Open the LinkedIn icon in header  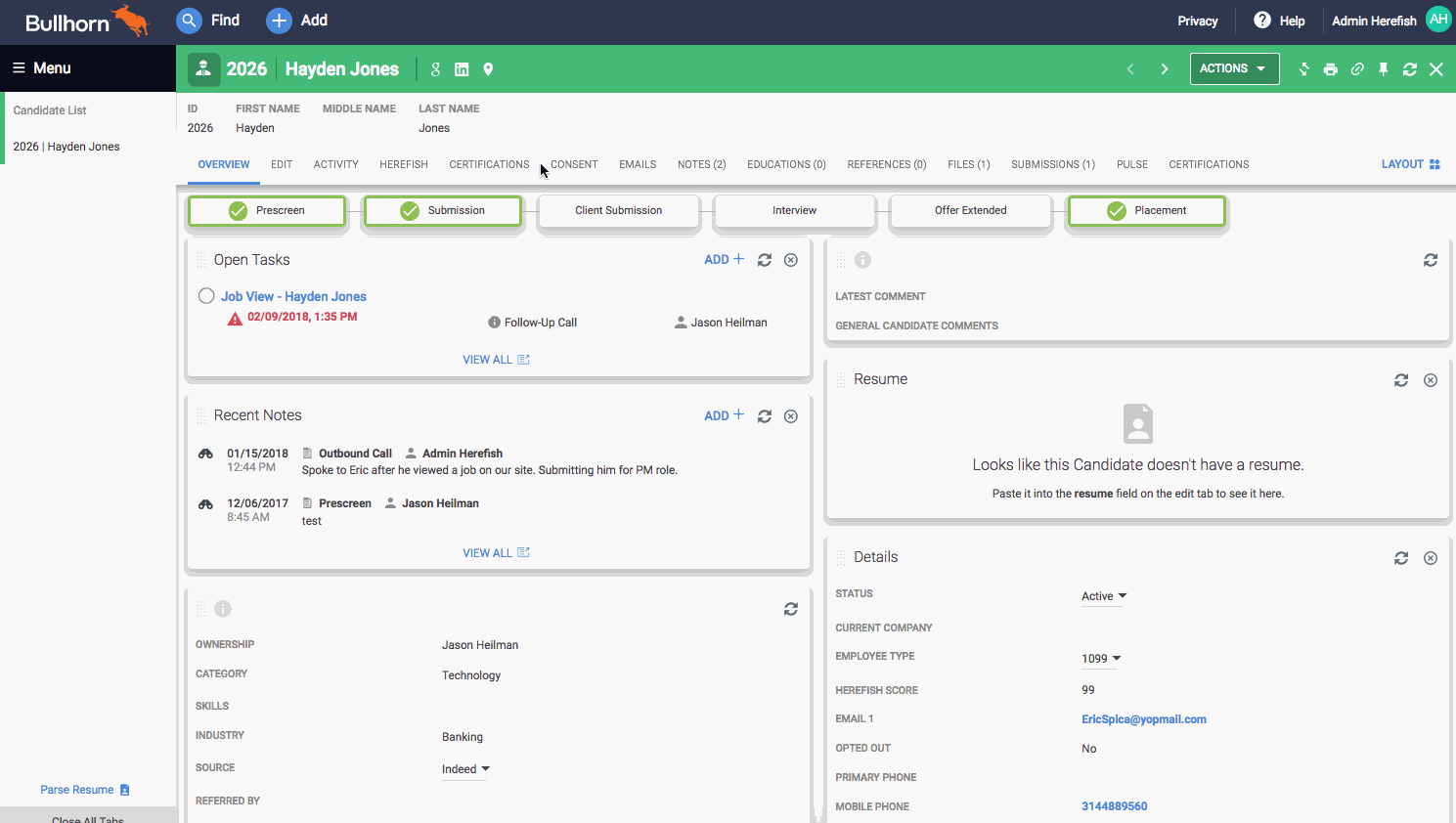[x=462, y=69]
